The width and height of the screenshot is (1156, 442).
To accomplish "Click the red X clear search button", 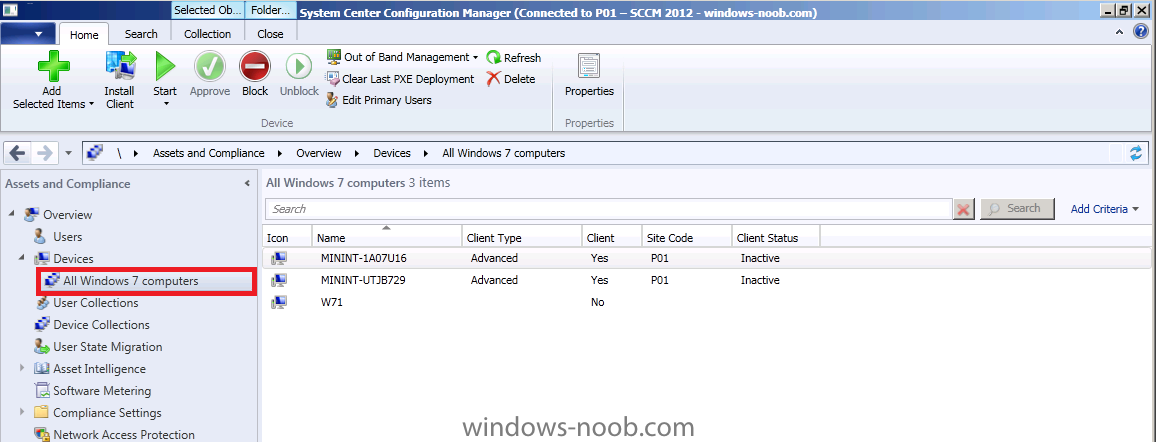I will tap(963, 209).
